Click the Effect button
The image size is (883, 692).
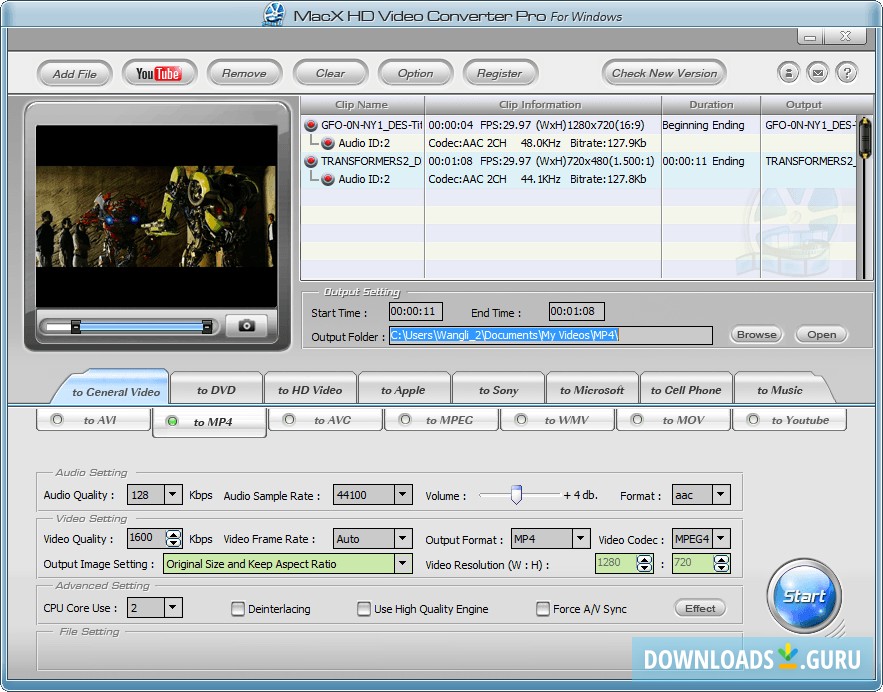pos(699,608)
